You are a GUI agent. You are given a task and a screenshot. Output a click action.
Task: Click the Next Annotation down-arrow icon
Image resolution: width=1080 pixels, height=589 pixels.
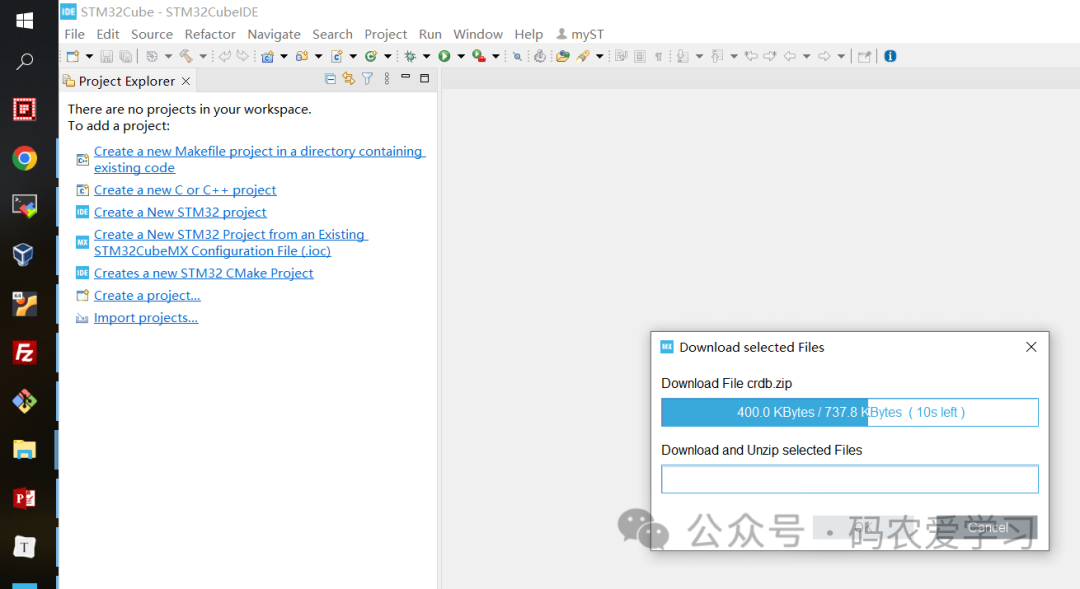pos(682,56)
